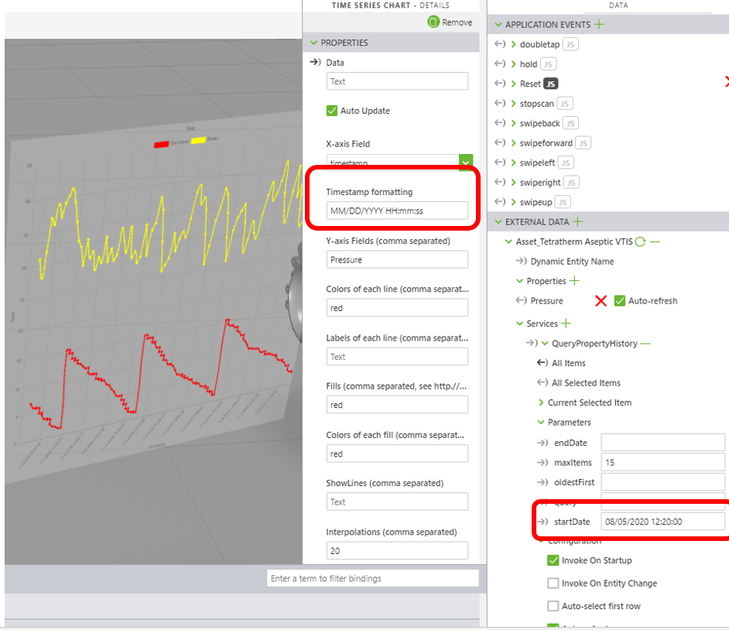The height and width of the screenshot is (630, 729).
Task: Open the X-axis Field dropdown
Action: click(x=466, y=162)
